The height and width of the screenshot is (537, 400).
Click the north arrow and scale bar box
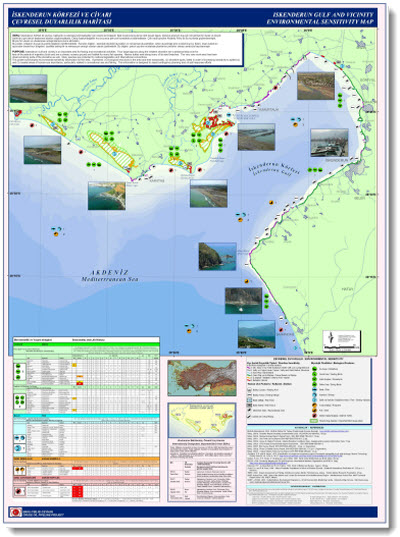point(341,341)
